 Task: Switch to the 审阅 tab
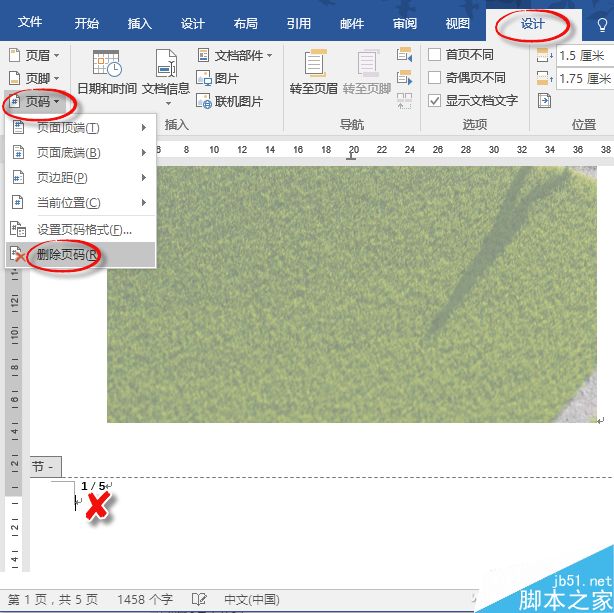[x=405, y=24]
